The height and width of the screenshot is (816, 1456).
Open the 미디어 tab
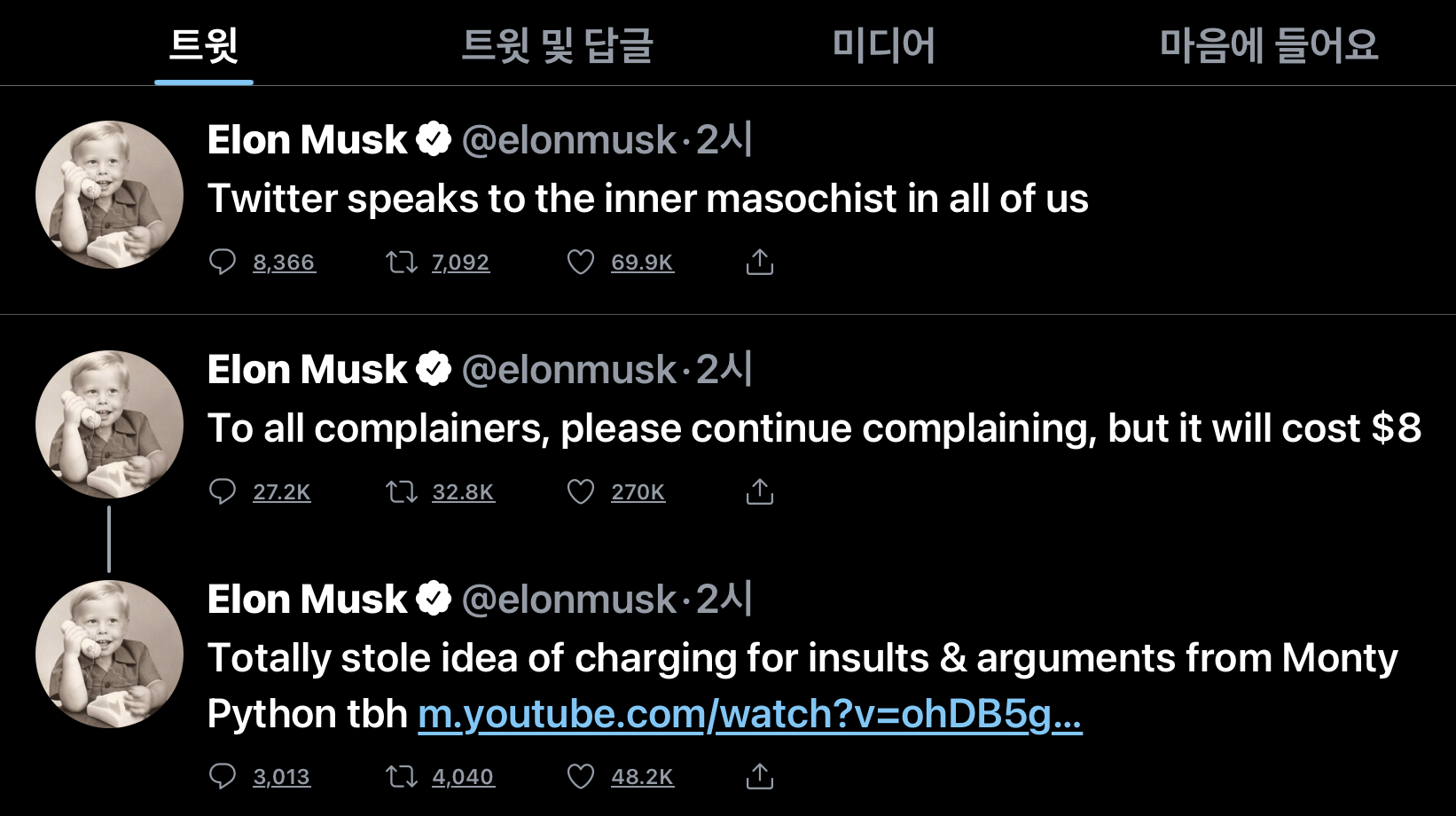coord(883,45)
